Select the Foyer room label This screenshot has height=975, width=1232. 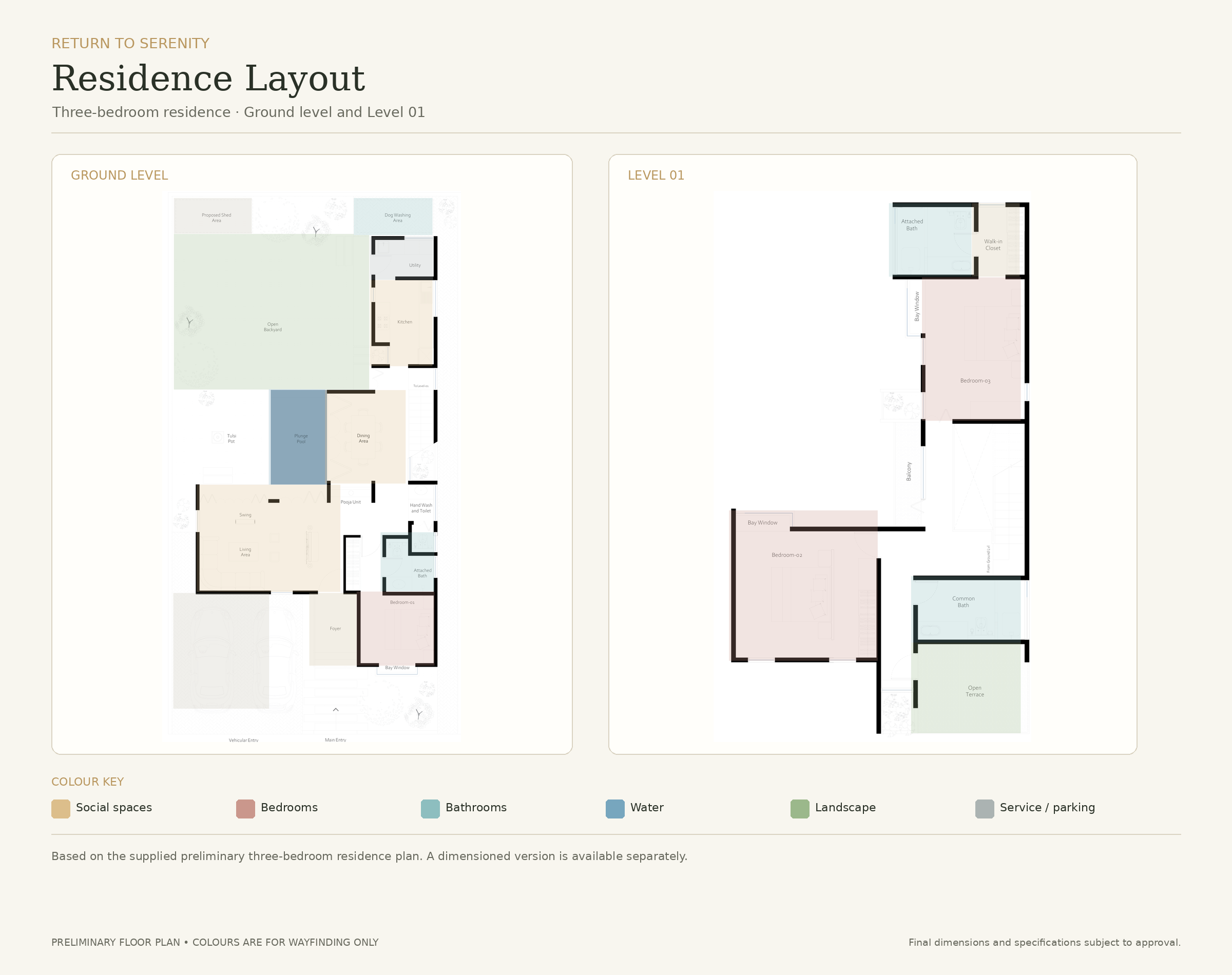point(335,629)
